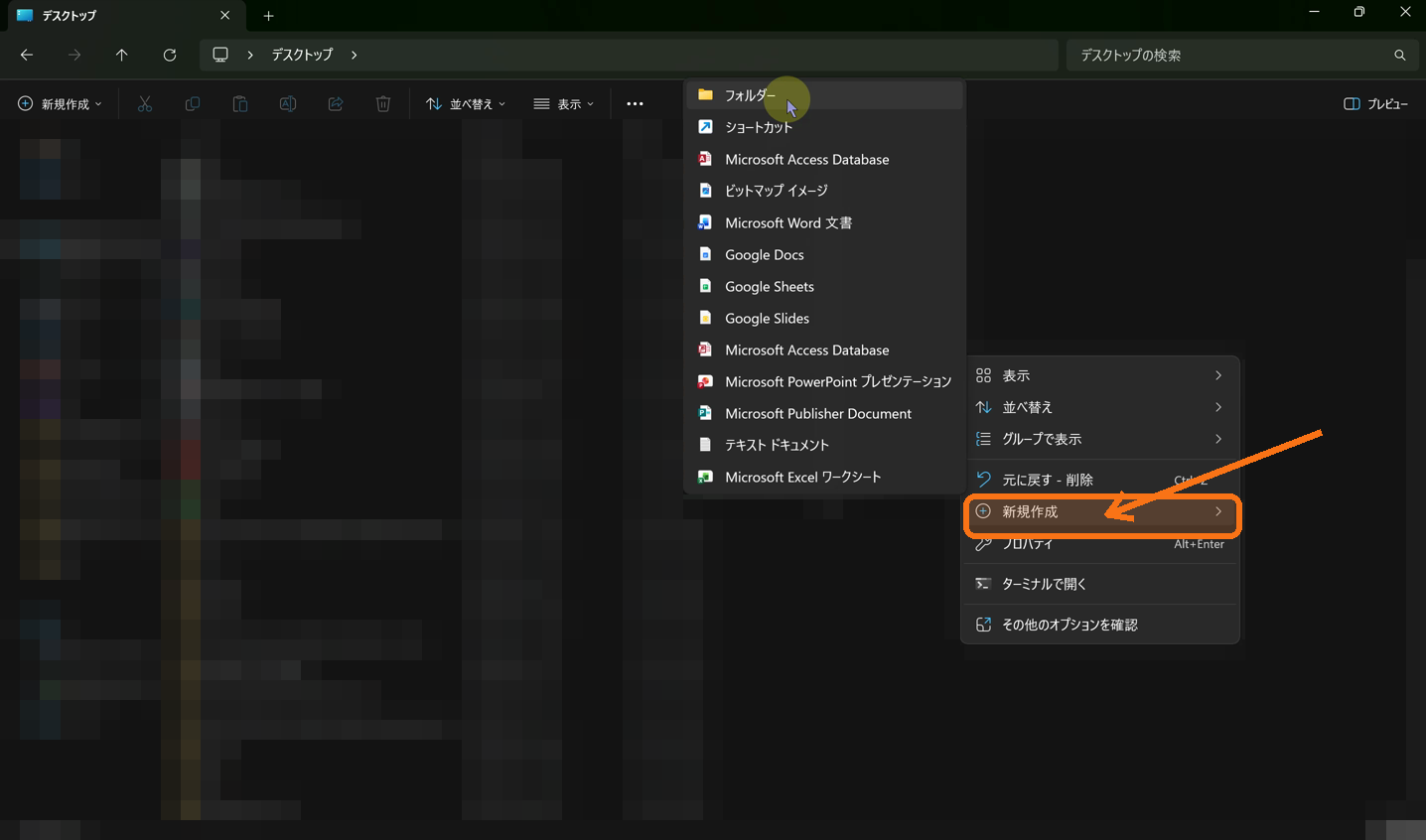Expand 表示 submenu in context menu
Screen dimensions: 1426x840
click(x=1100, y=375)
